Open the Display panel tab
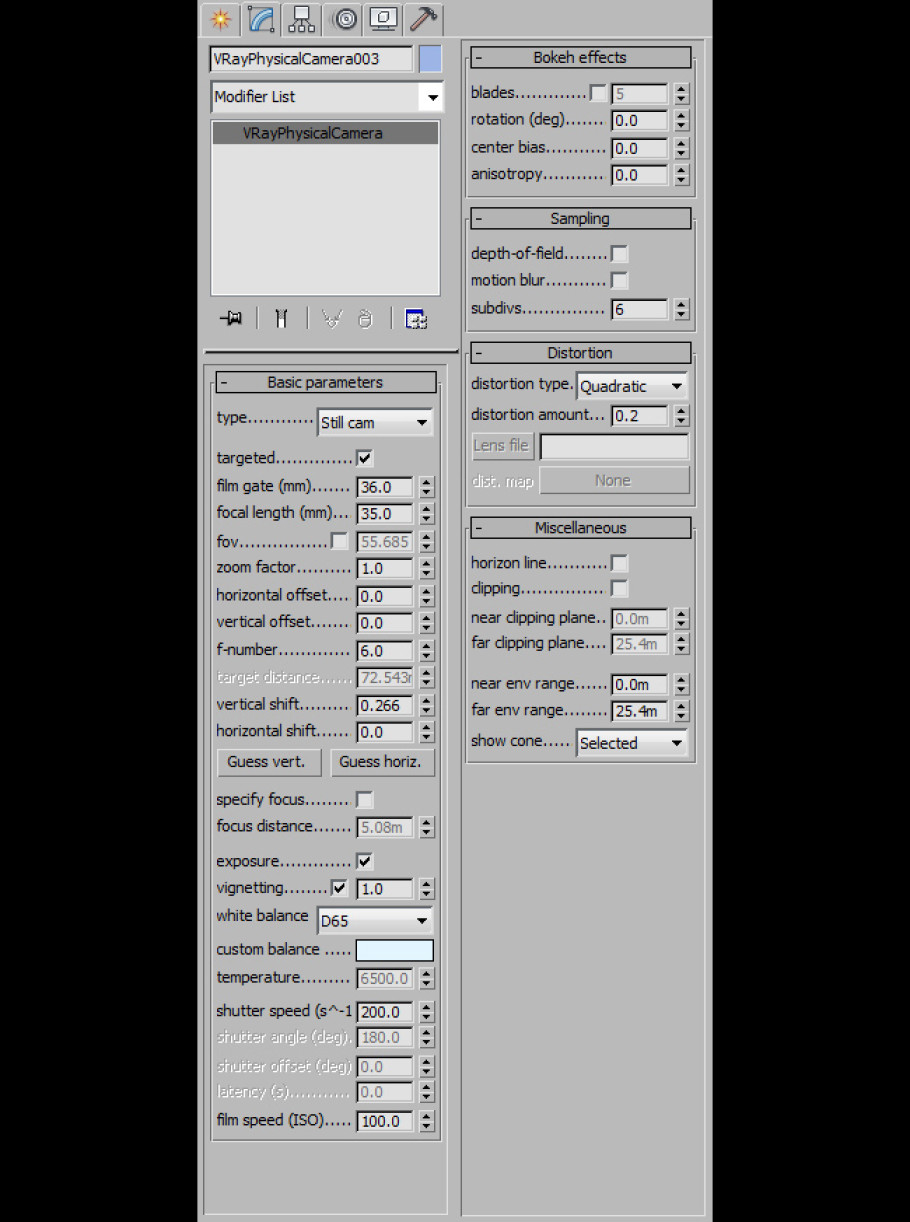This screenshot has width=910, height=1222. [x=384, y=19]
